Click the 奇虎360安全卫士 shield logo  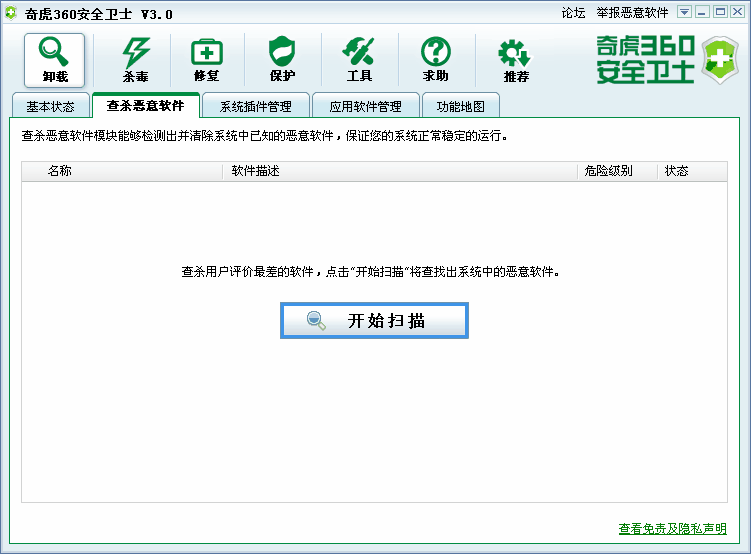[x=720, y=60]
